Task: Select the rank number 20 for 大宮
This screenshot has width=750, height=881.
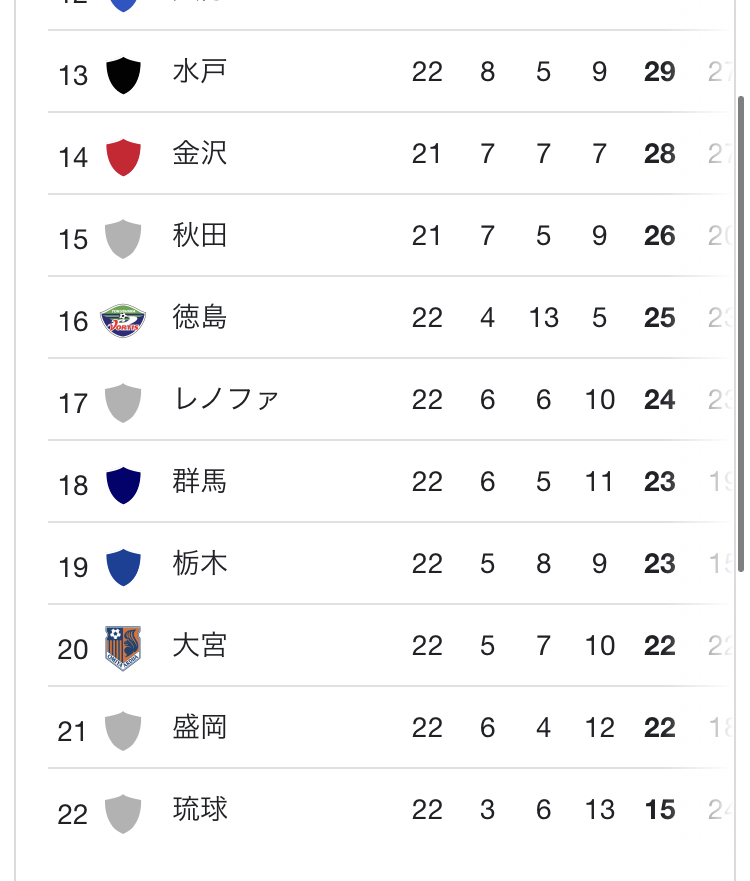Action: pyautogui.click(x=73, y=650)
